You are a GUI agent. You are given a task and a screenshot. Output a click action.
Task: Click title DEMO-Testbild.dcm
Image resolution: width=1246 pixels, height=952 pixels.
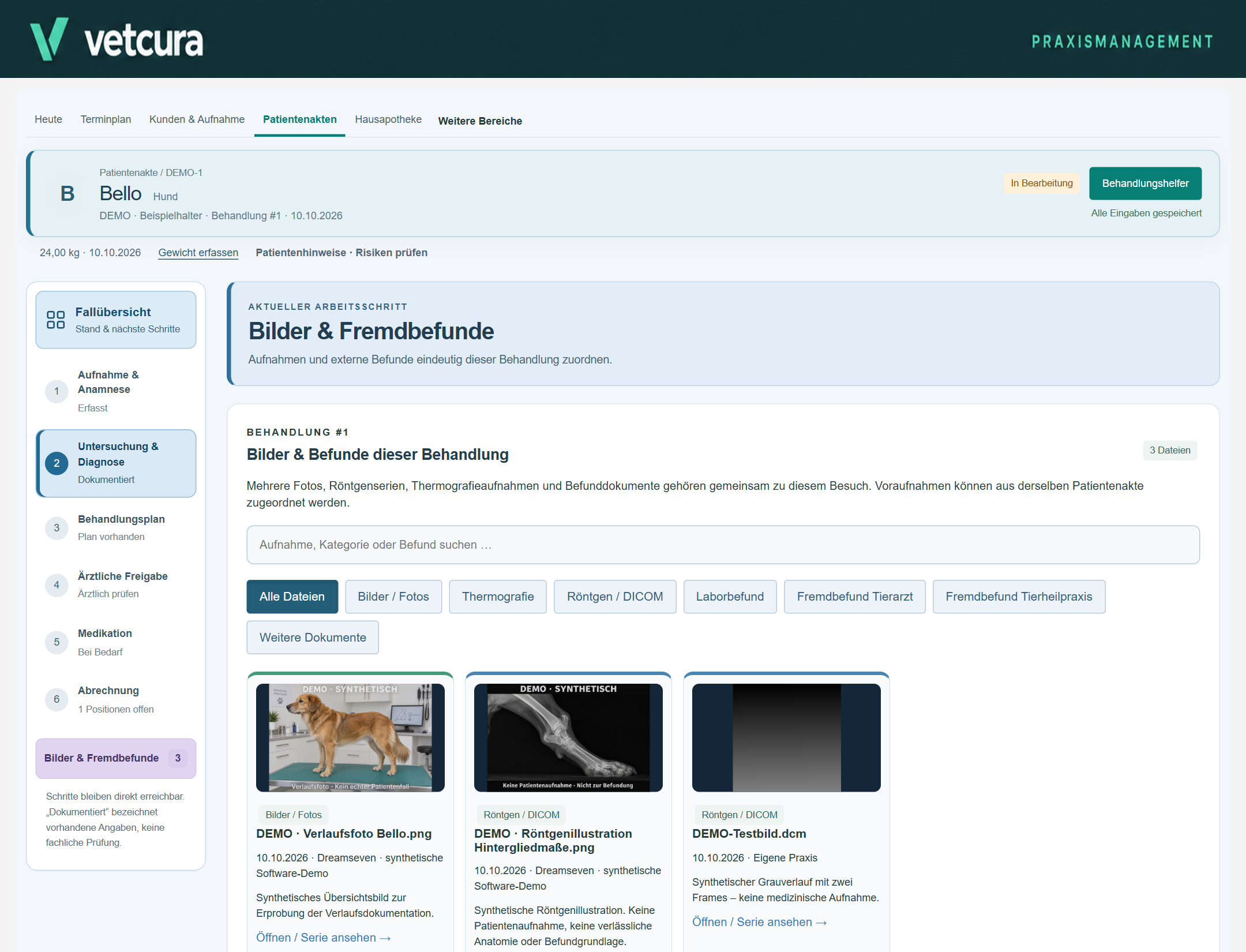tap(749, 834)
